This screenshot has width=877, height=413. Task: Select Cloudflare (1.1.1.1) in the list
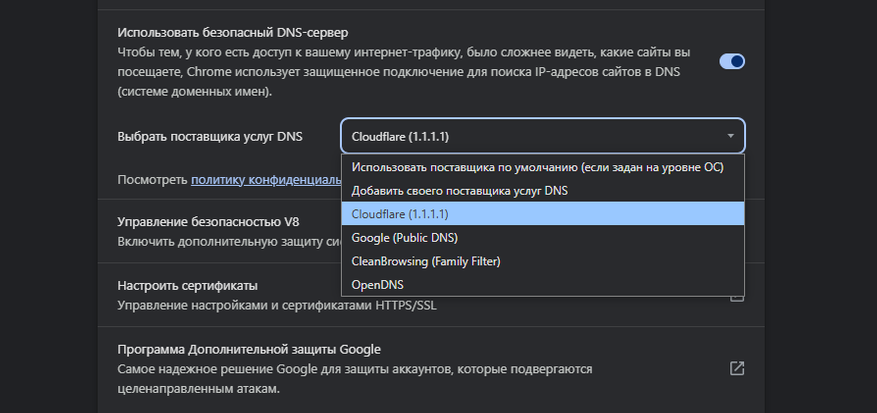[400, 214]
